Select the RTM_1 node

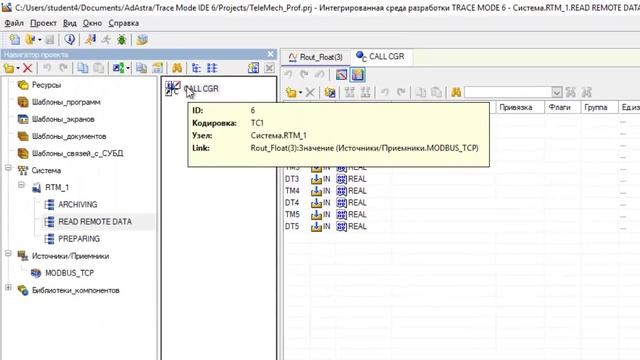point(57,187)
